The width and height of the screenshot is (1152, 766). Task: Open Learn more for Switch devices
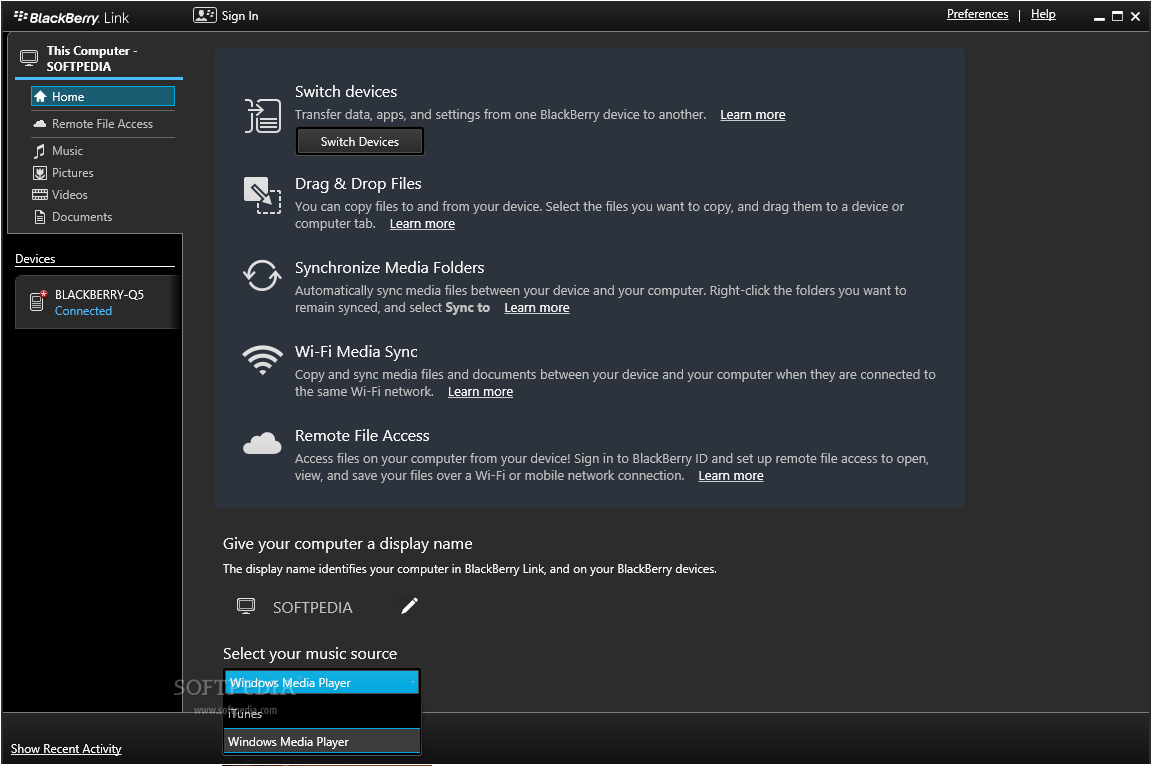tap(752, 115)
